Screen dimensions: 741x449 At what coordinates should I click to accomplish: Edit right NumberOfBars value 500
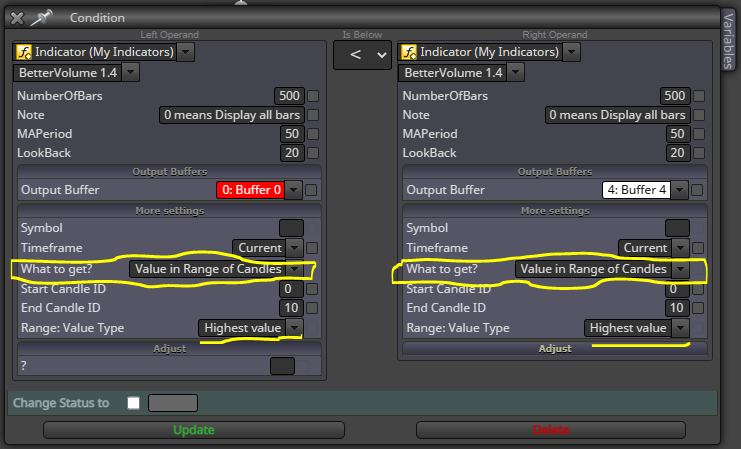675,96
